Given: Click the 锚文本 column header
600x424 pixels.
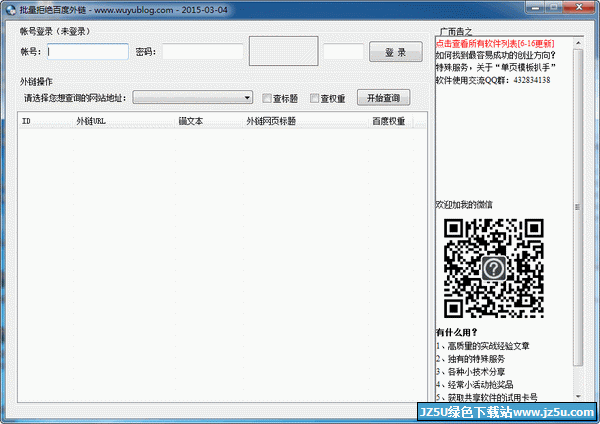Looking at the screenshot, I should tap(209, 121).
